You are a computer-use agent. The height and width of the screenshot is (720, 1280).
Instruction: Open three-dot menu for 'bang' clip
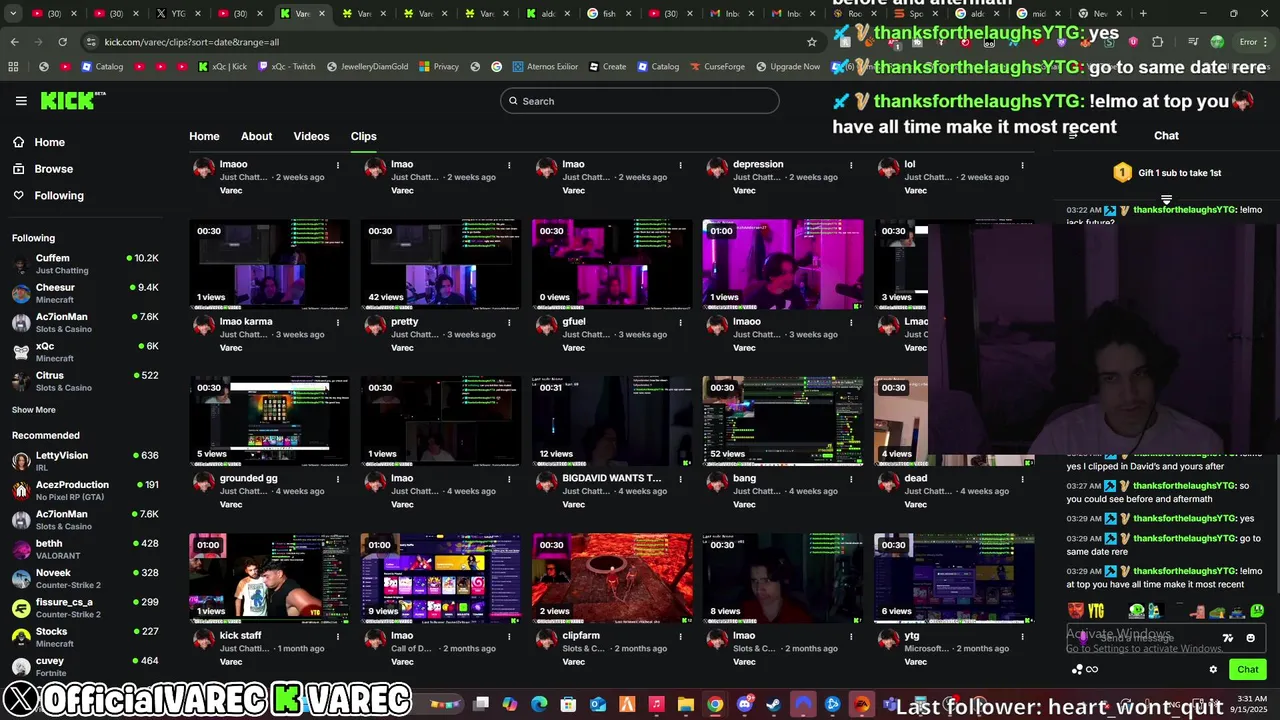pyautogui.click(x=851, y=479)
